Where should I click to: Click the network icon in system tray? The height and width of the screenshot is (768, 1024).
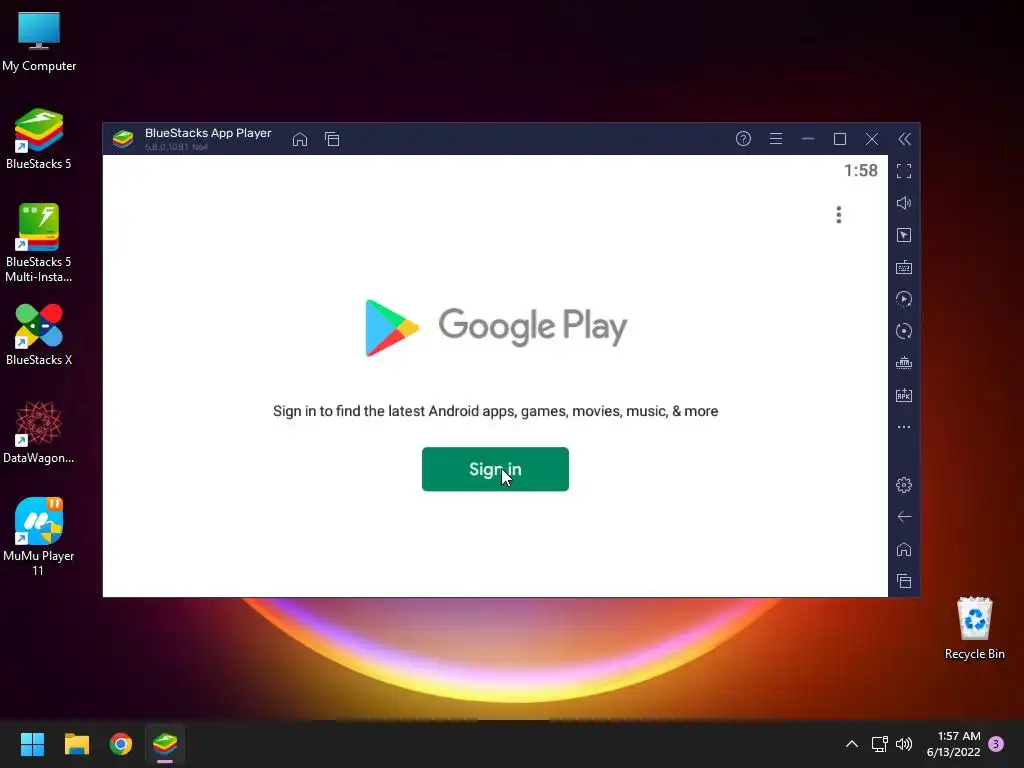880,744
